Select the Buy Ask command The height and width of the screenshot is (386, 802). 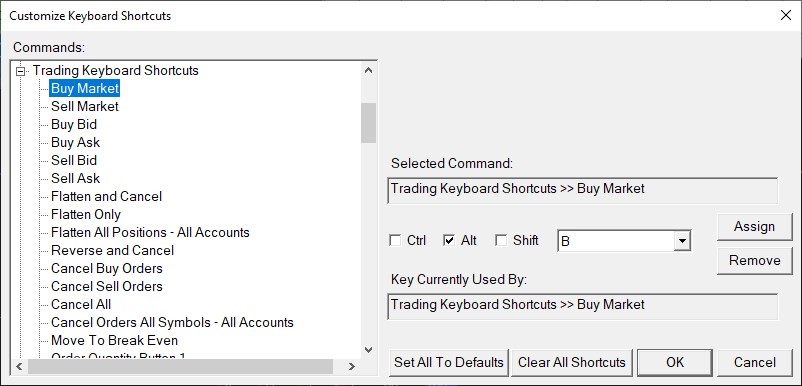tap(75, 142)
